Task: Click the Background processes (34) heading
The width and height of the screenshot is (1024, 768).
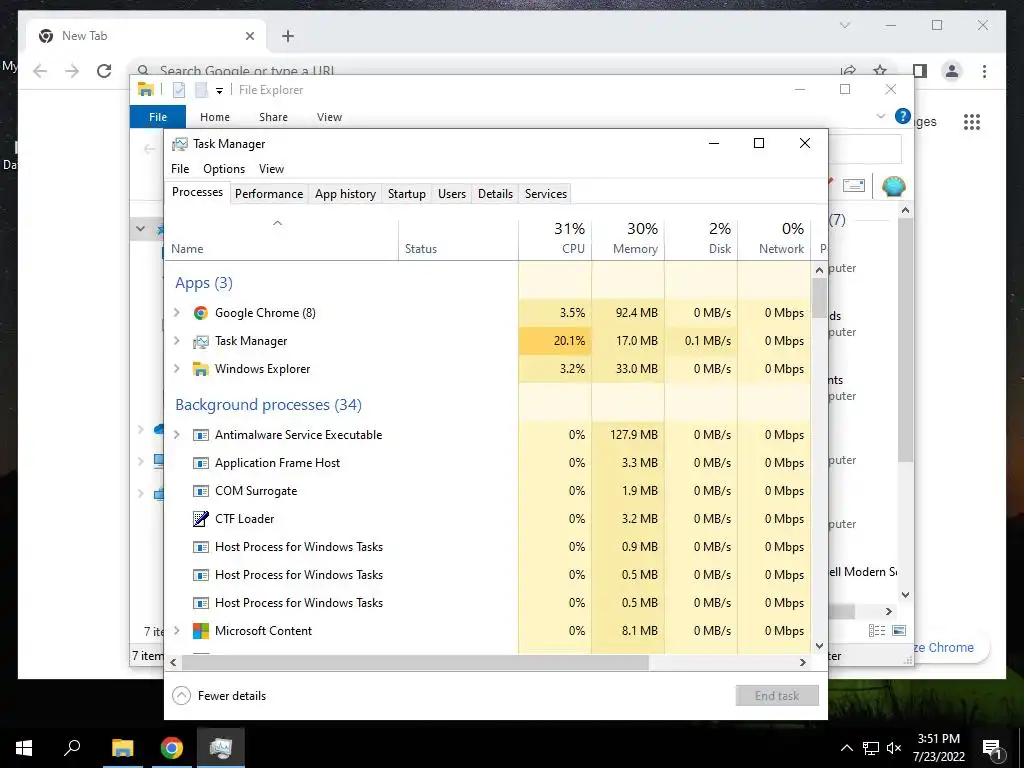Action: coord(268,405)
